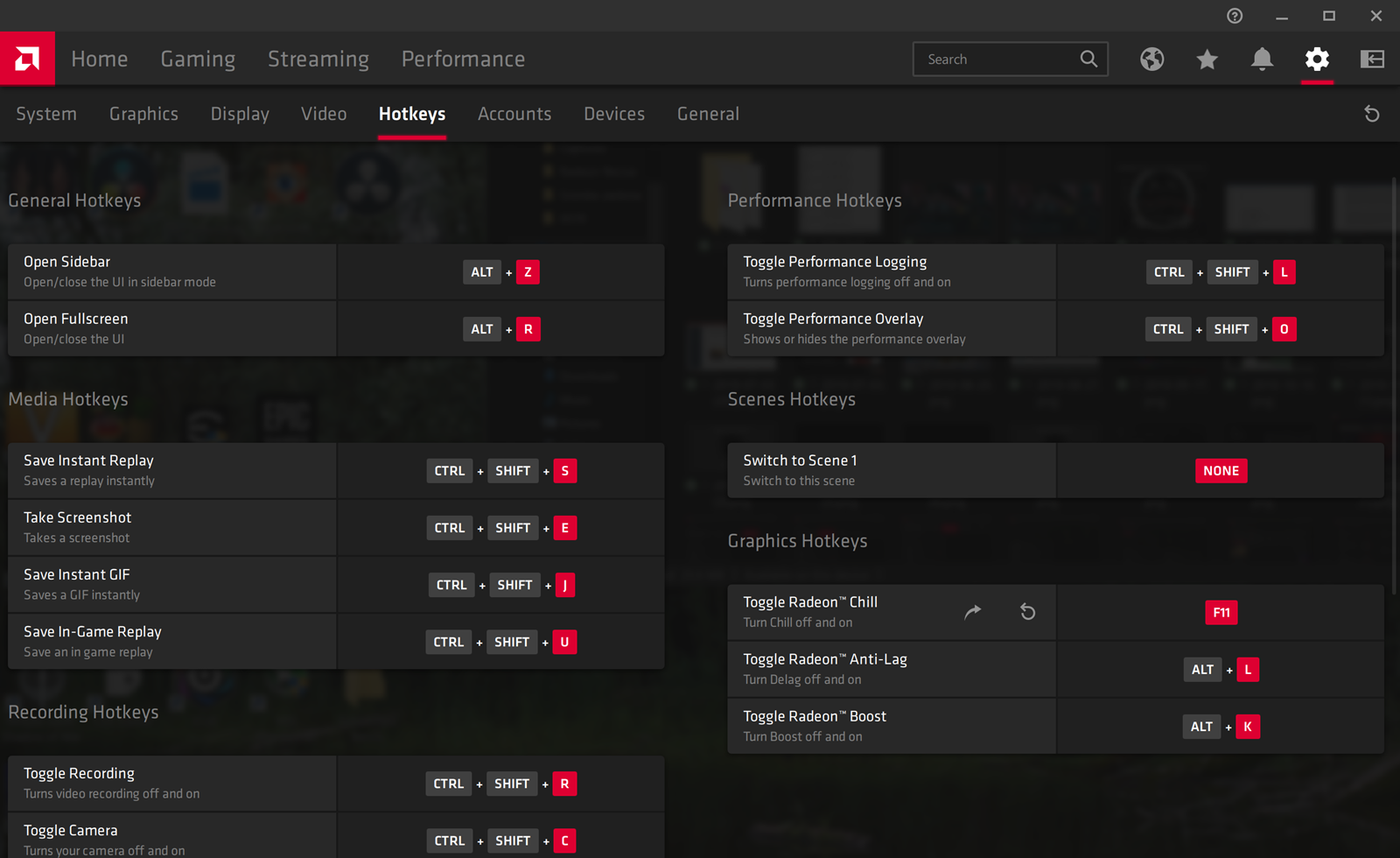Switch to Video settings tab
The image size is (1400, 858).
[324, 114]
